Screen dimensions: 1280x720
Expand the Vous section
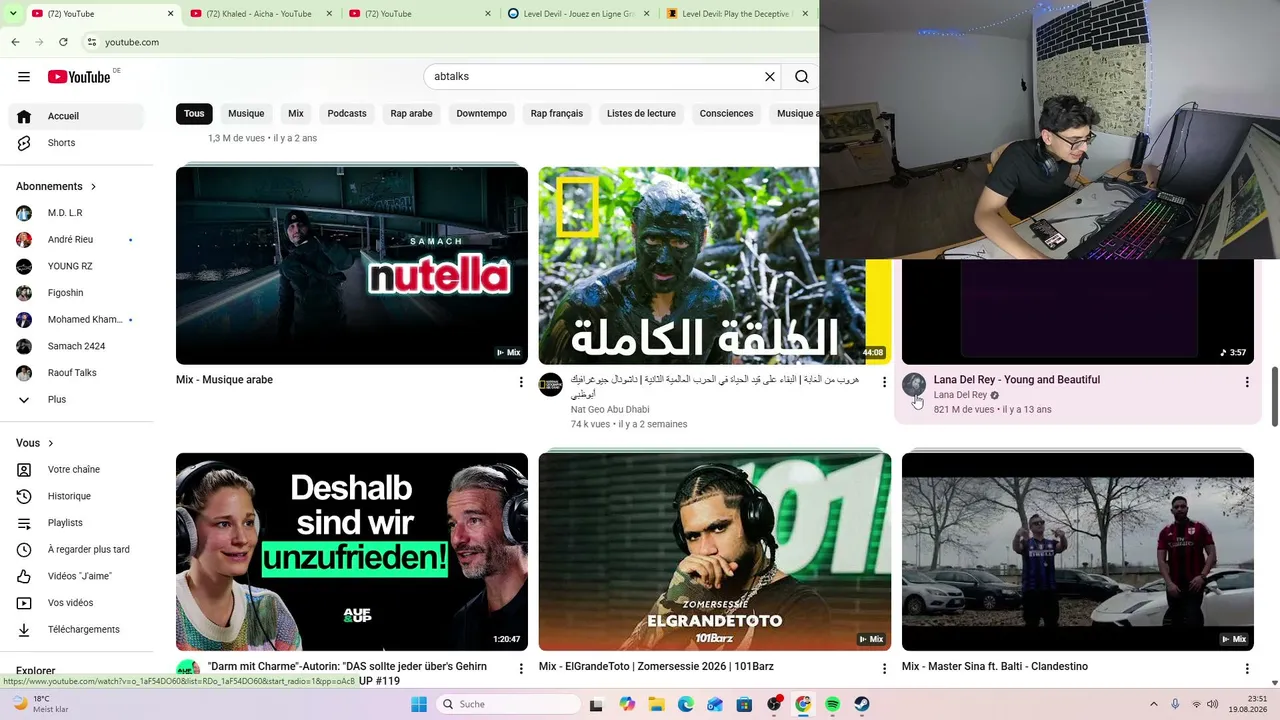point(35,443)
